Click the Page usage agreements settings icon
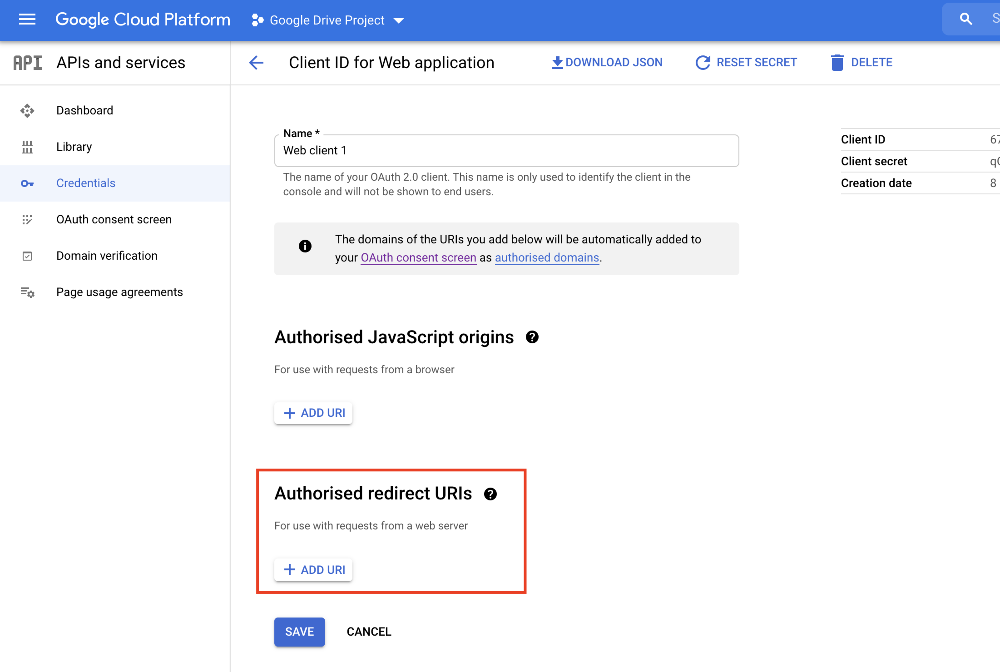 tap(27, 293)
